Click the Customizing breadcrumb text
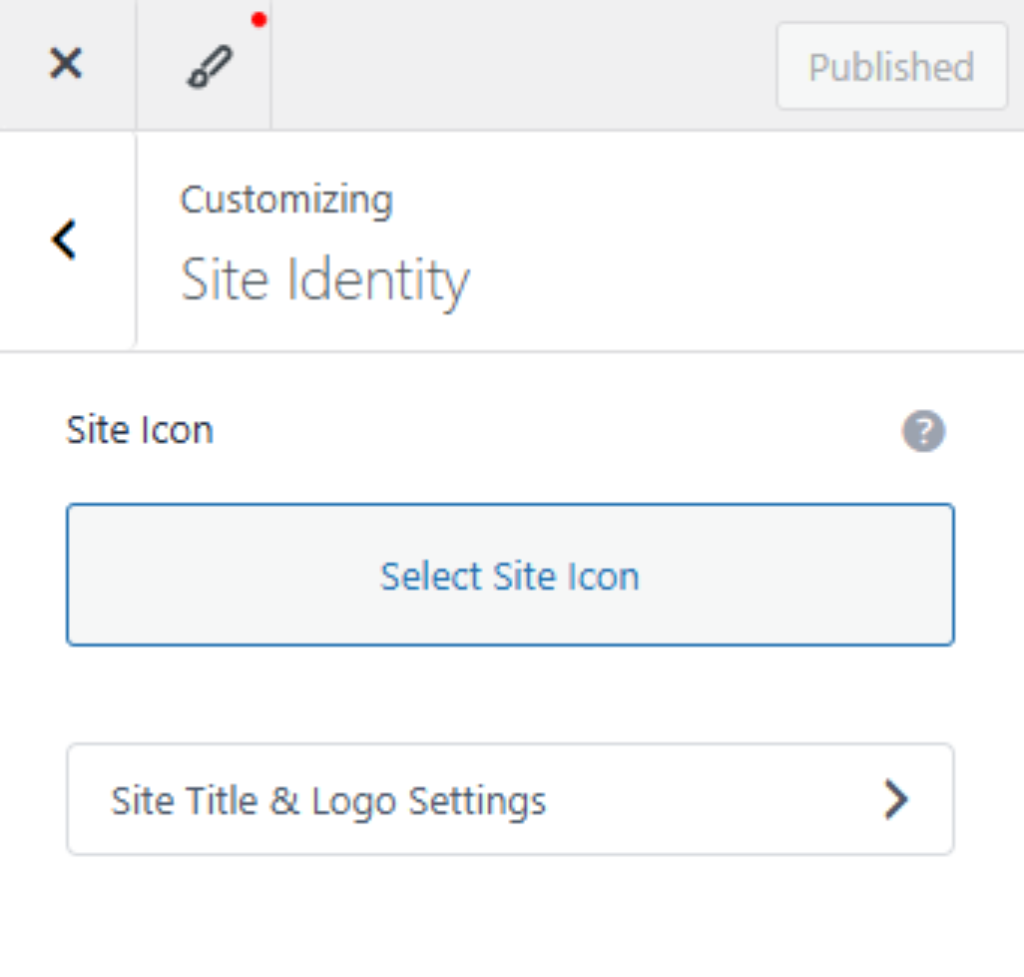1024x977 pixels. 286,200
